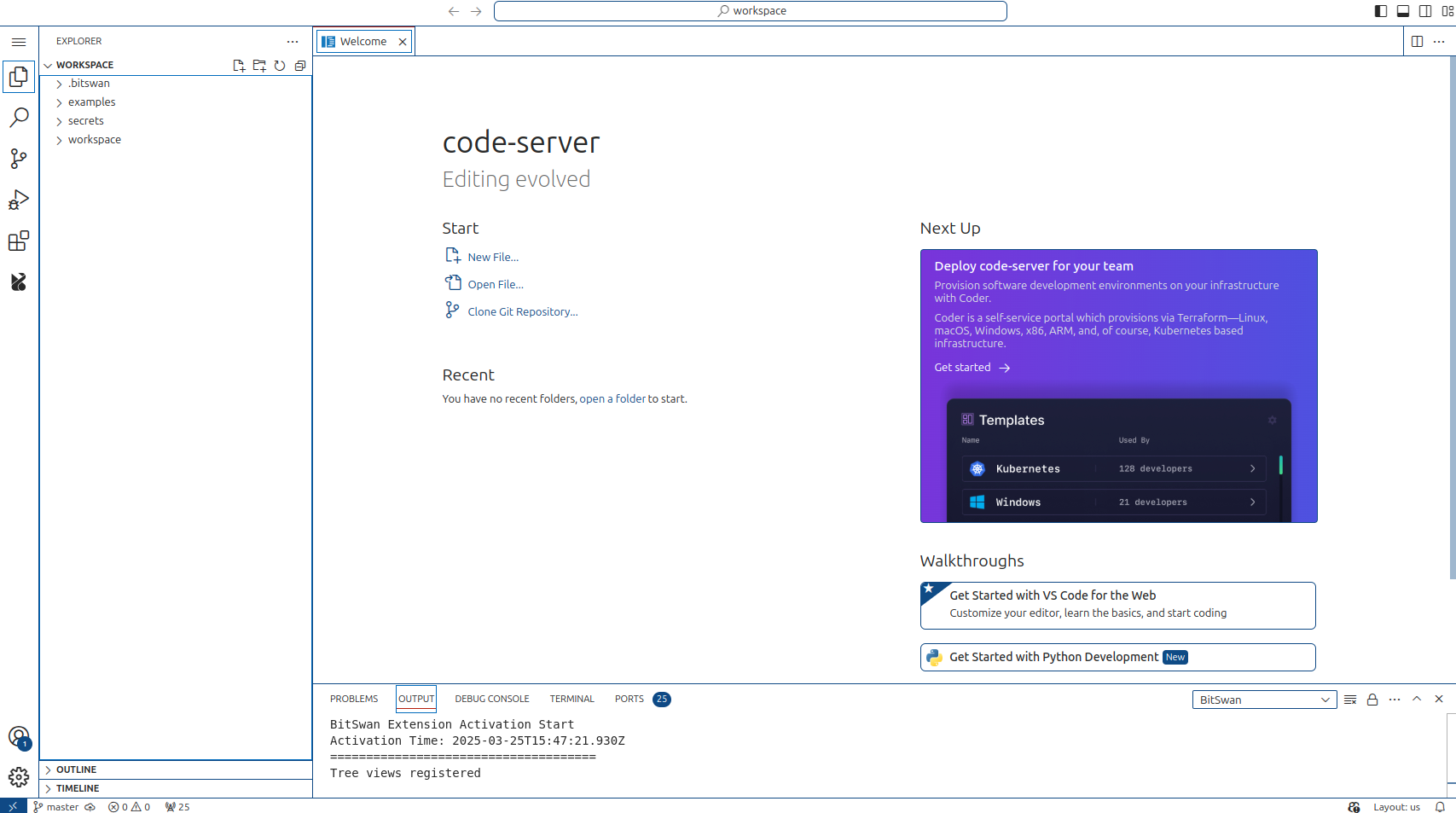This screenshot has width=1456, height=813.
Task: Click the master branch in status bar
Action: coord(56,807)
